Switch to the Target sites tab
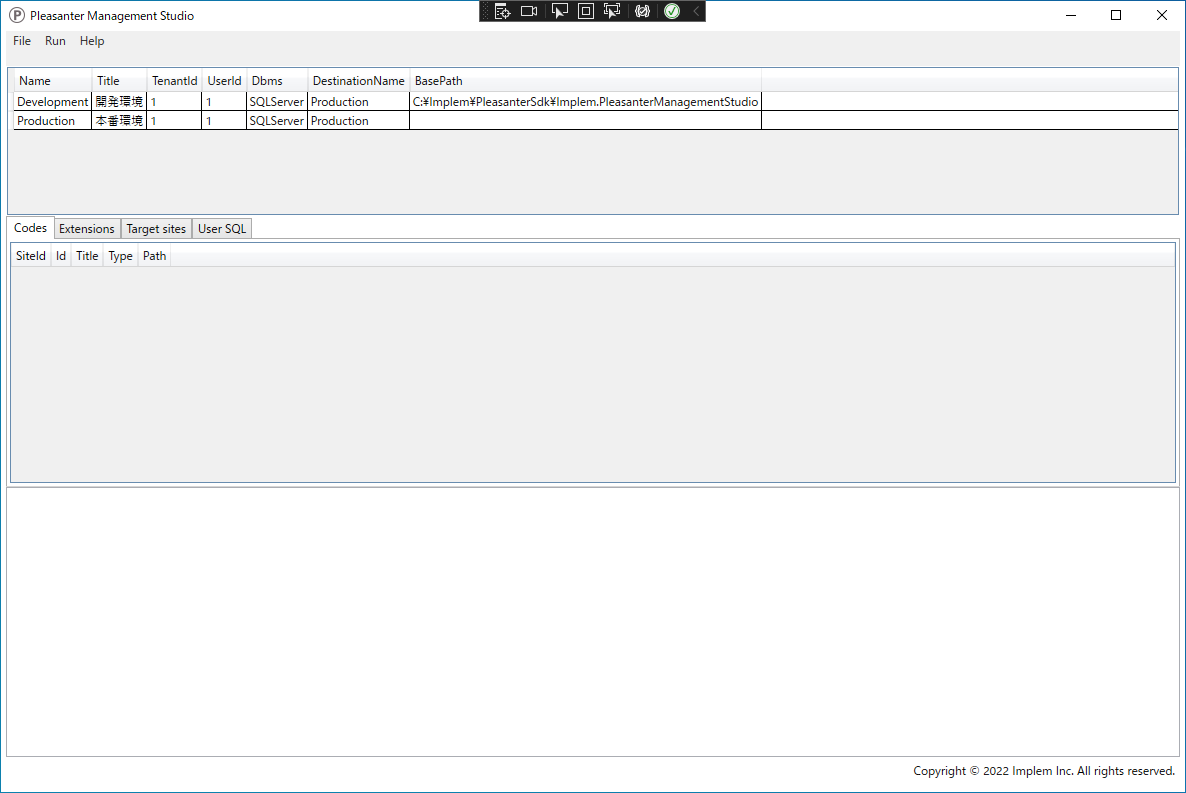The image size is (1186, 793). click(156, 229)
